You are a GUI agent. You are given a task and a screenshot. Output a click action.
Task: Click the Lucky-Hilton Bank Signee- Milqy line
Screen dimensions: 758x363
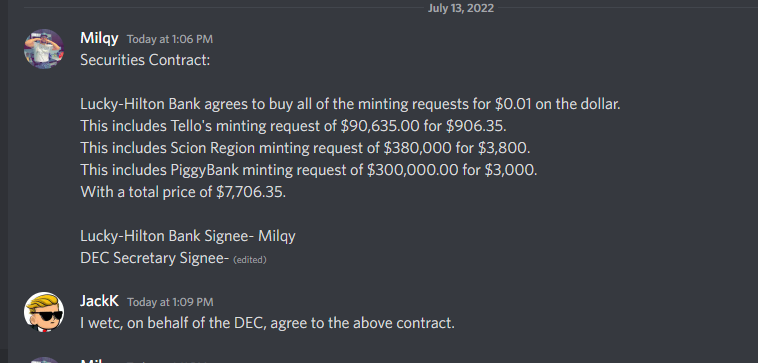click(188, 236)
